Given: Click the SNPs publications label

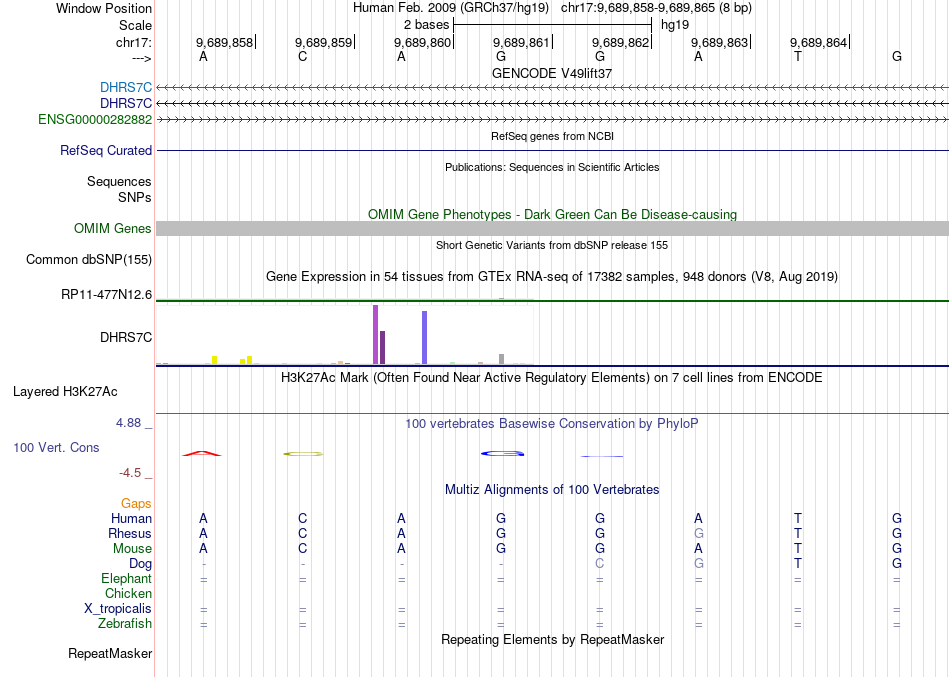Looking at the screenshot, I should [x=135, y=197].
